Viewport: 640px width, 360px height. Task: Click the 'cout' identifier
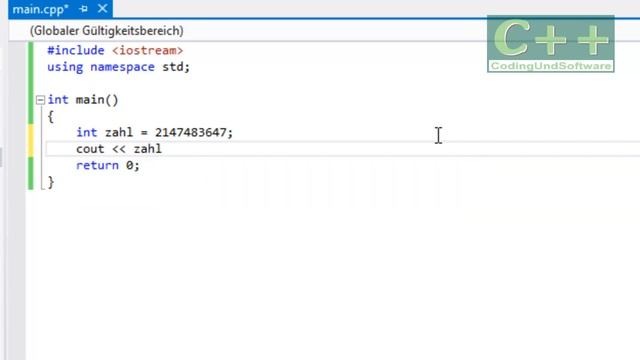pos(90,149)
